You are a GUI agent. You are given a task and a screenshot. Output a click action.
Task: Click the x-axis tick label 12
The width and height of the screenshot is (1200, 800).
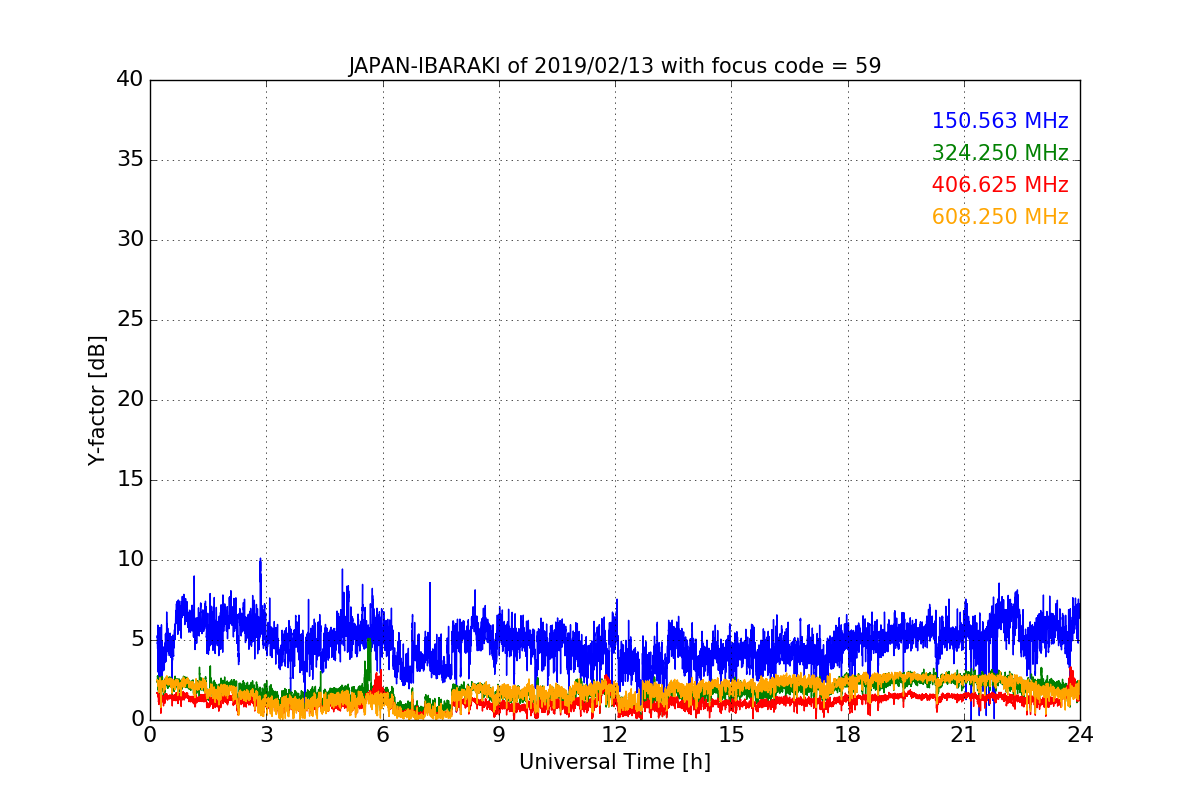coord(615,734)
